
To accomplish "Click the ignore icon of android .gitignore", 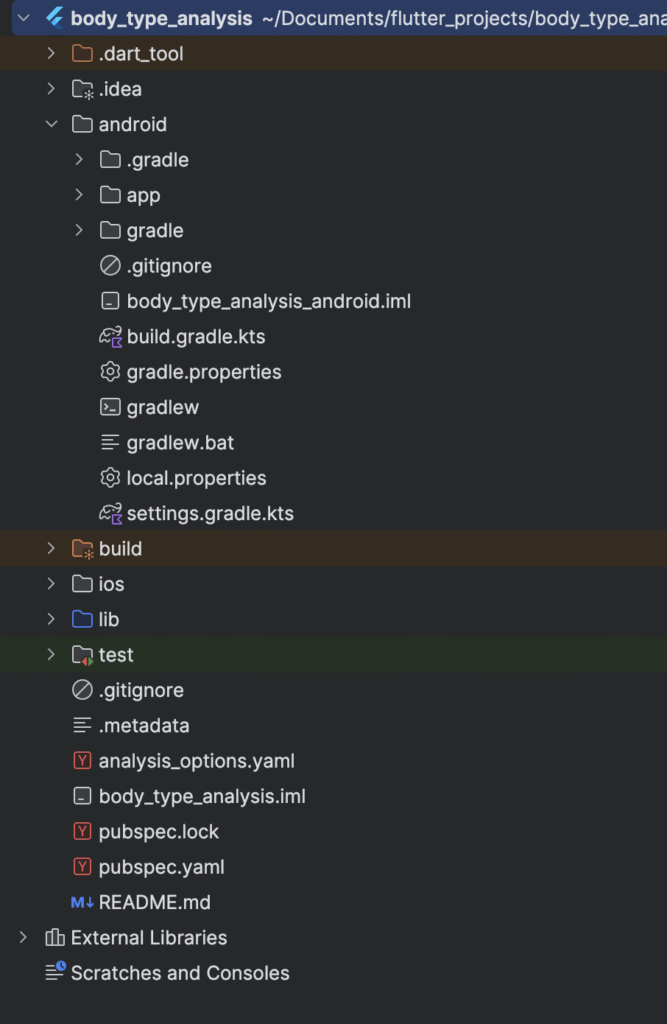I will coord(110,266).
